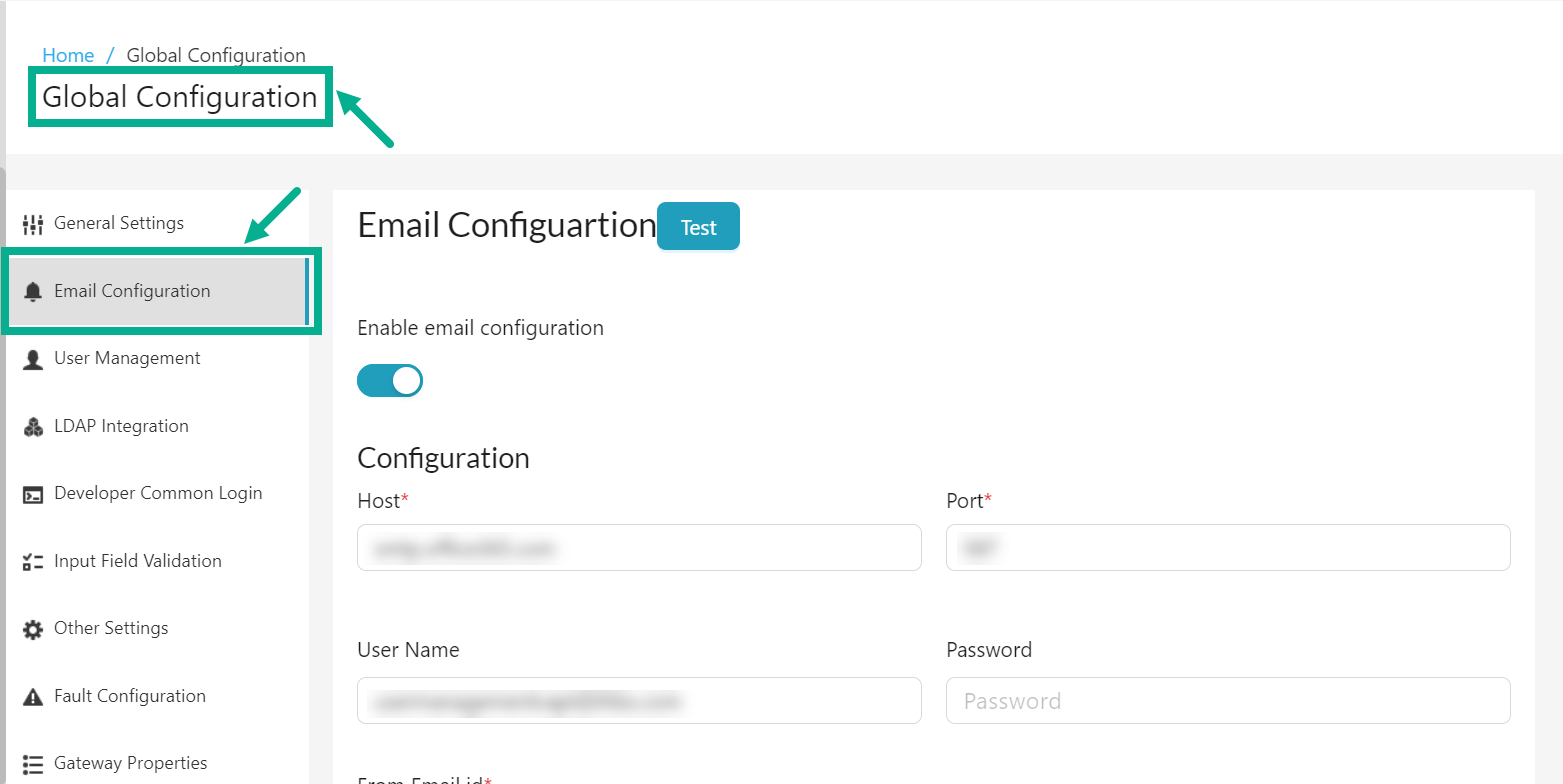The image size is (1563, 784).
Task: Click the User Name field
Action: pos(639,701)
